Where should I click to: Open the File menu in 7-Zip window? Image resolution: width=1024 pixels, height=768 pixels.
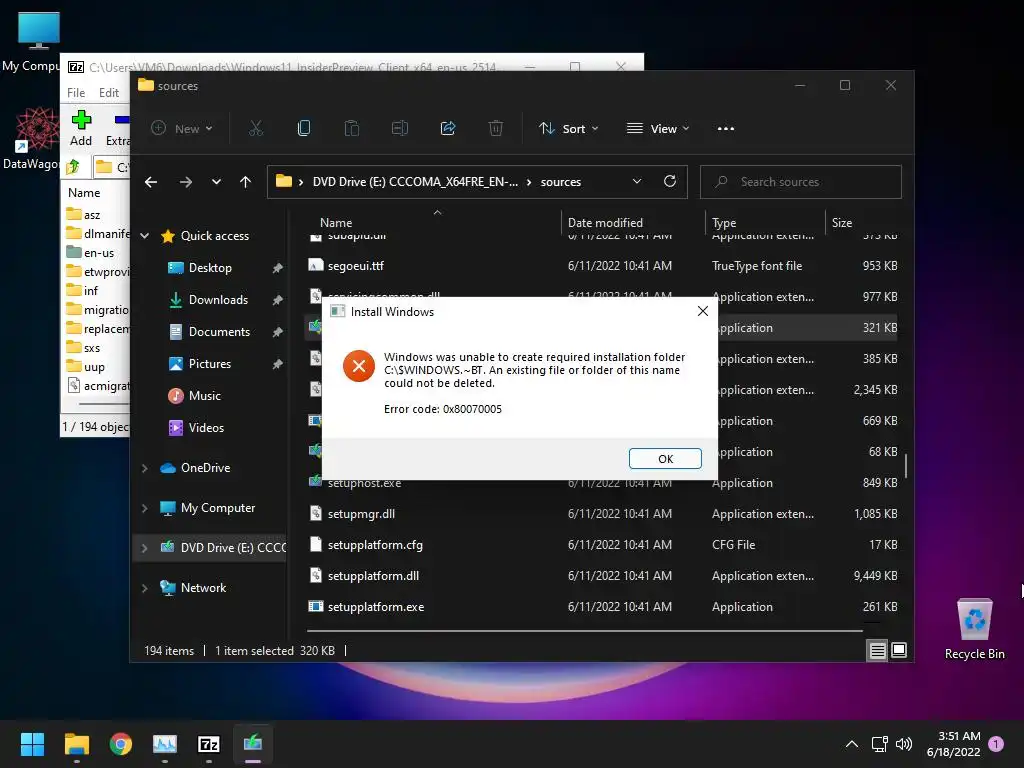click(76, 93)
